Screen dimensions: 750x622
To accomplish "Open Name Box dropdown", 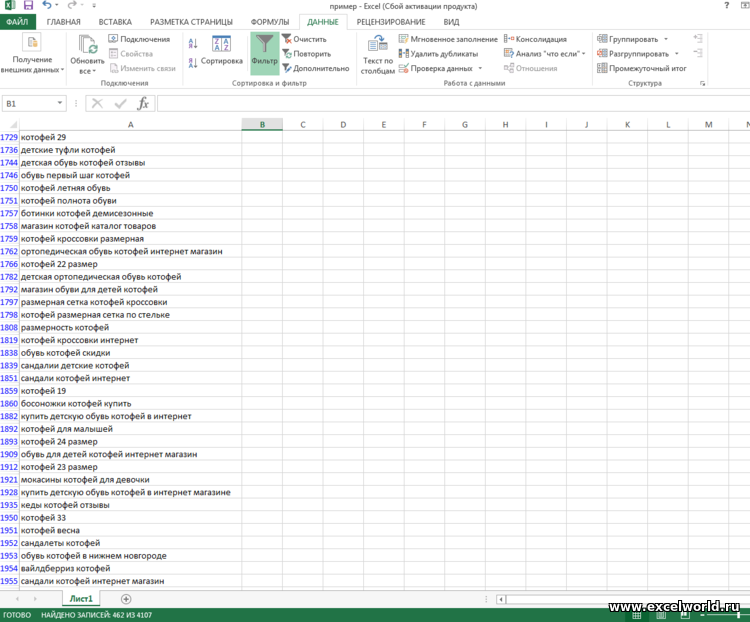I will (60, 103).
